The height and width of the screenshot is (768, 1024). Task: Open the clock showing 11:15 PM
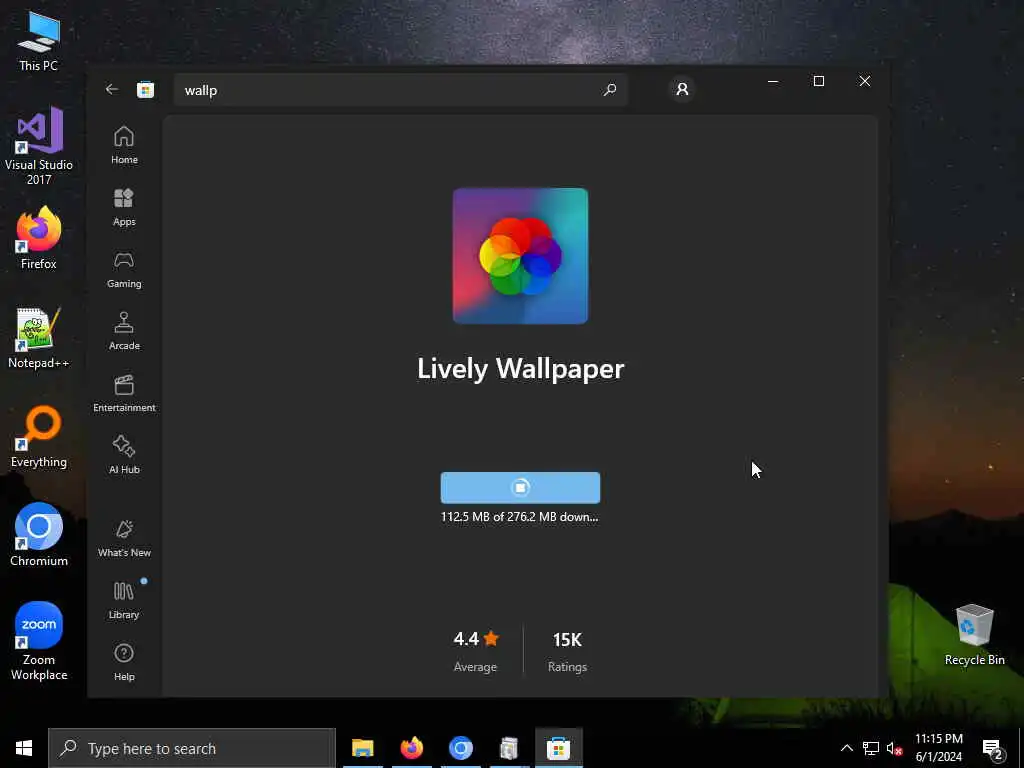coord(938,748)
